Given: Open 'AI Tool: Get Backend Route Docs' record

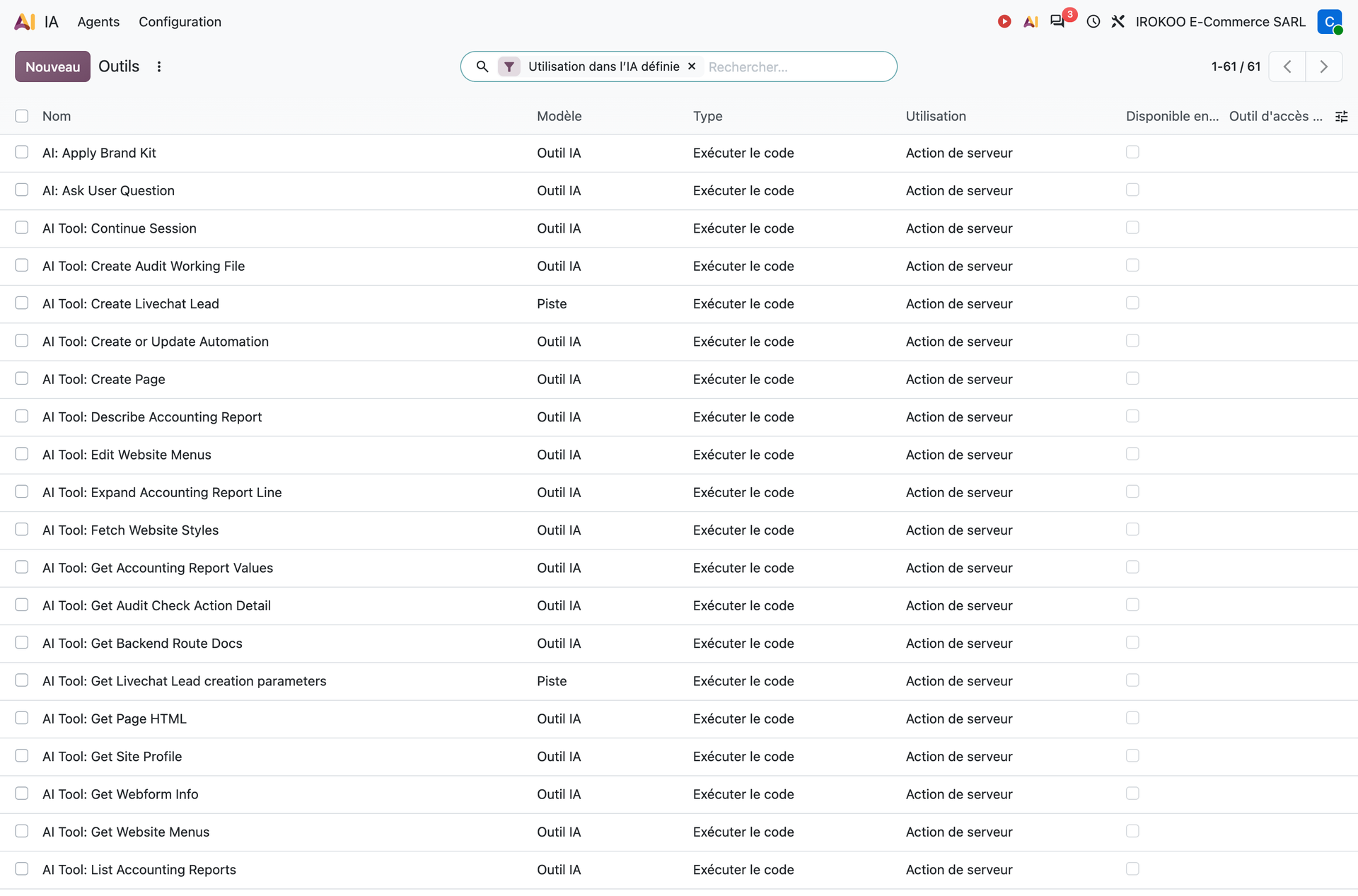Looking at the screenshot, I should click(142, 643).
